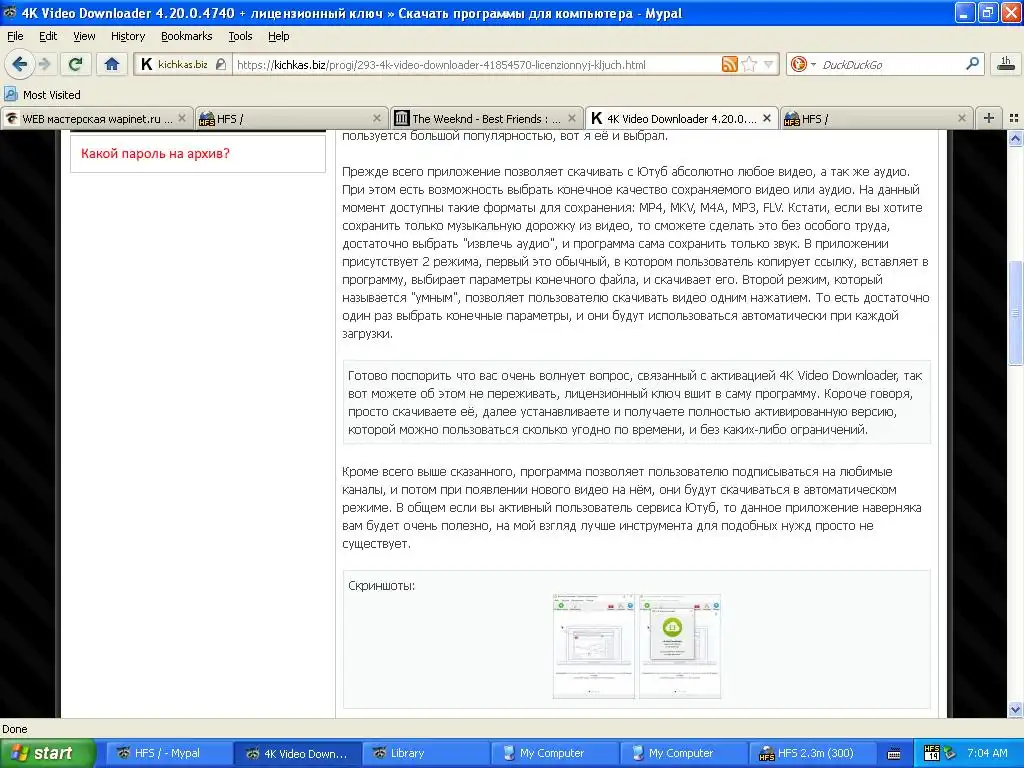The image size is (1024, 768).
Task: Open the link Какой пароль на архив?
Action: 155,153
